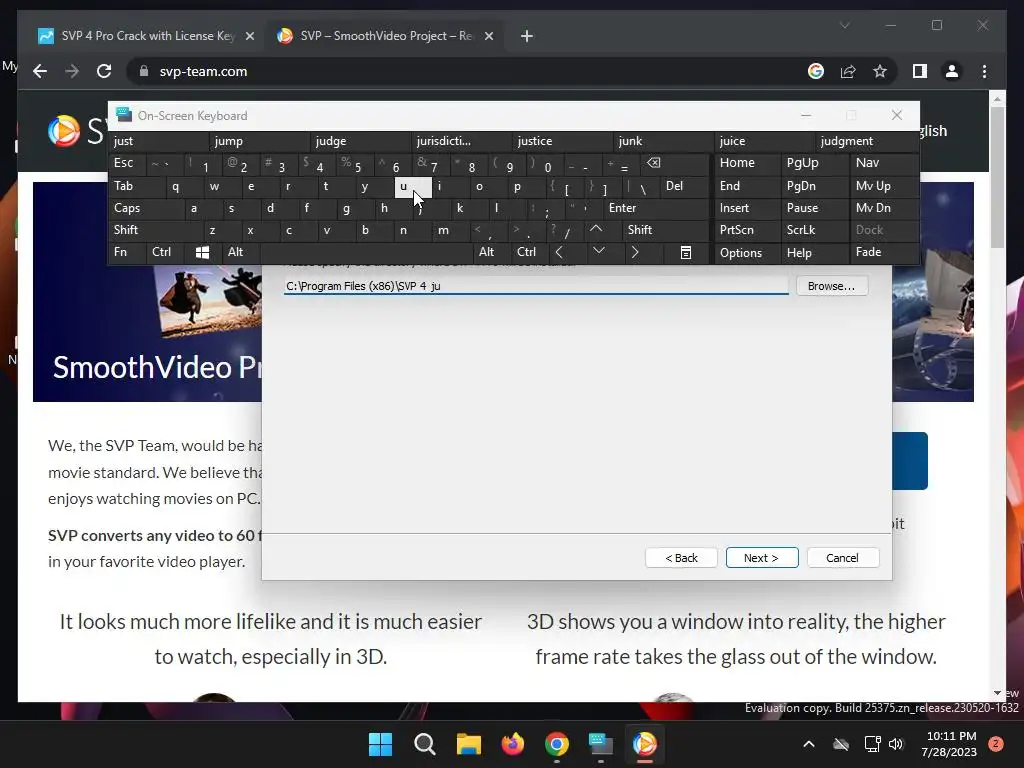Viewport: 1024px width, 768px height.
Task: Open the share page icon in address bar
Action: click(848, 71)
